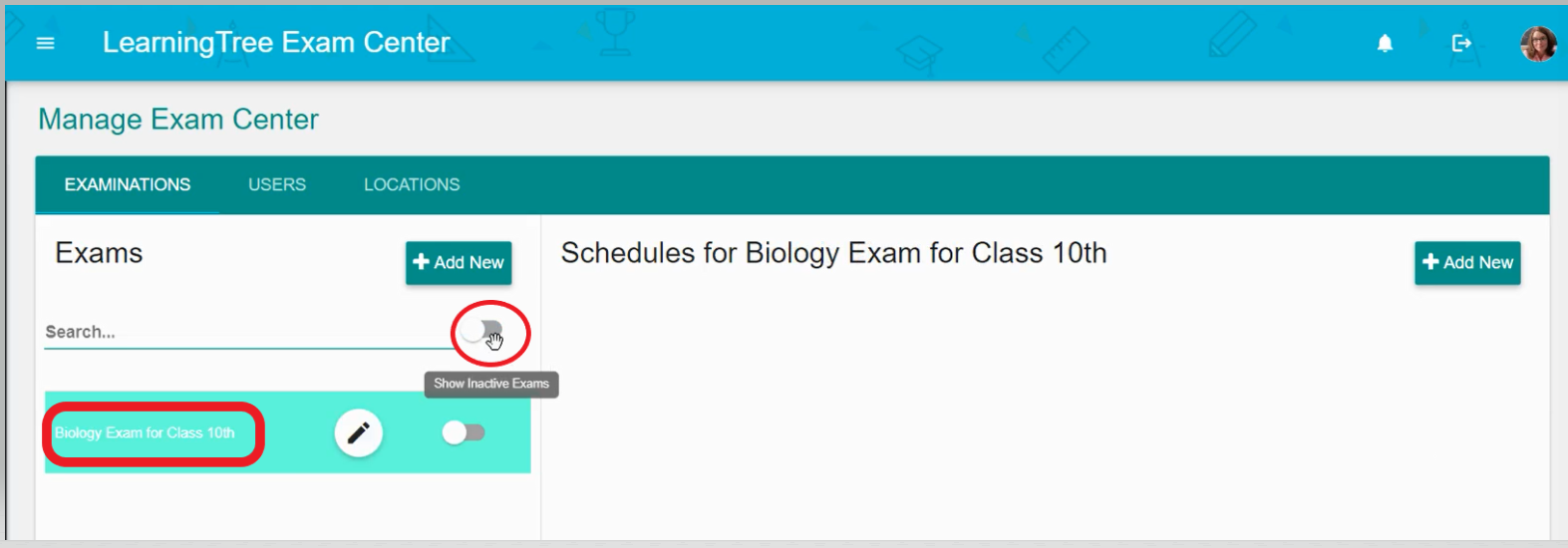Open the notifications bell
This screenshot has width=1568, height=548.
pyautogui.click(x=1385, y=43)
